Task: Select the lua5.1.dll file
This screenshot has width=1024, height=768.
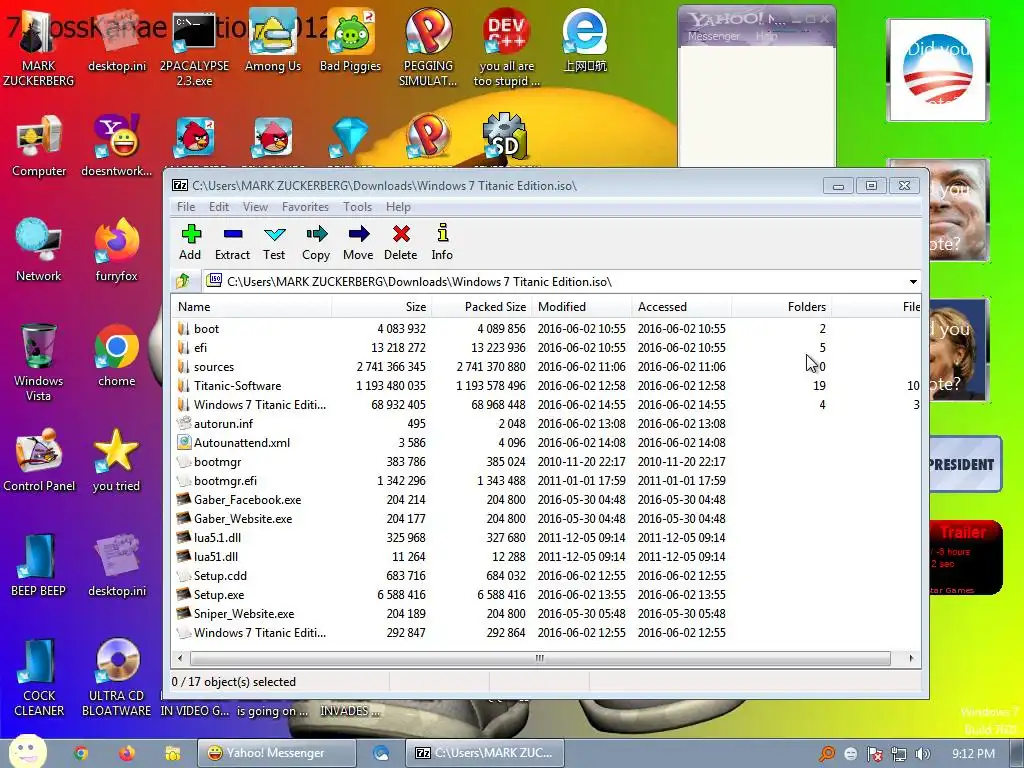Action: point(546,537)
